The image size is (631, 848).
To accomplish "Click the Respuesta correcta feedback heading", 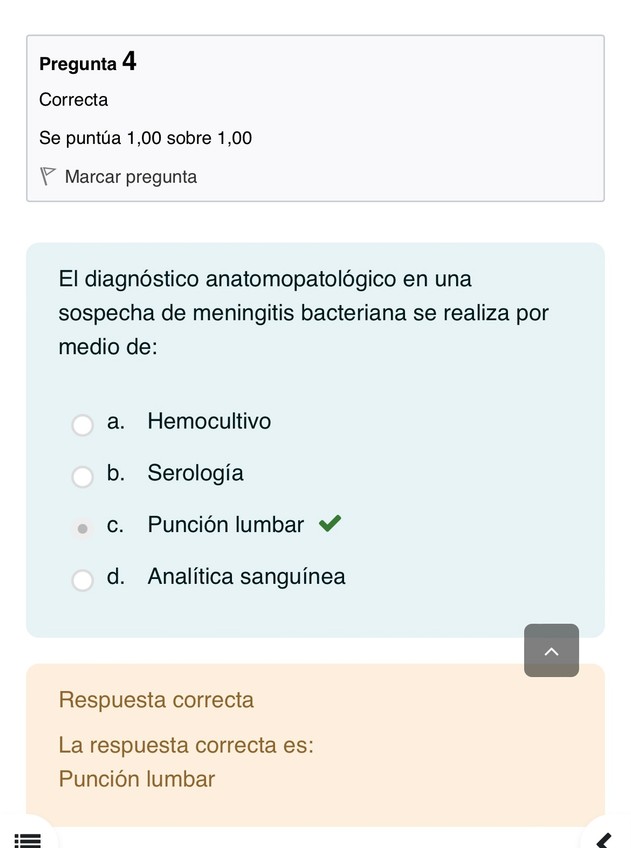I will pyautogui.click(x=156, y=700).
